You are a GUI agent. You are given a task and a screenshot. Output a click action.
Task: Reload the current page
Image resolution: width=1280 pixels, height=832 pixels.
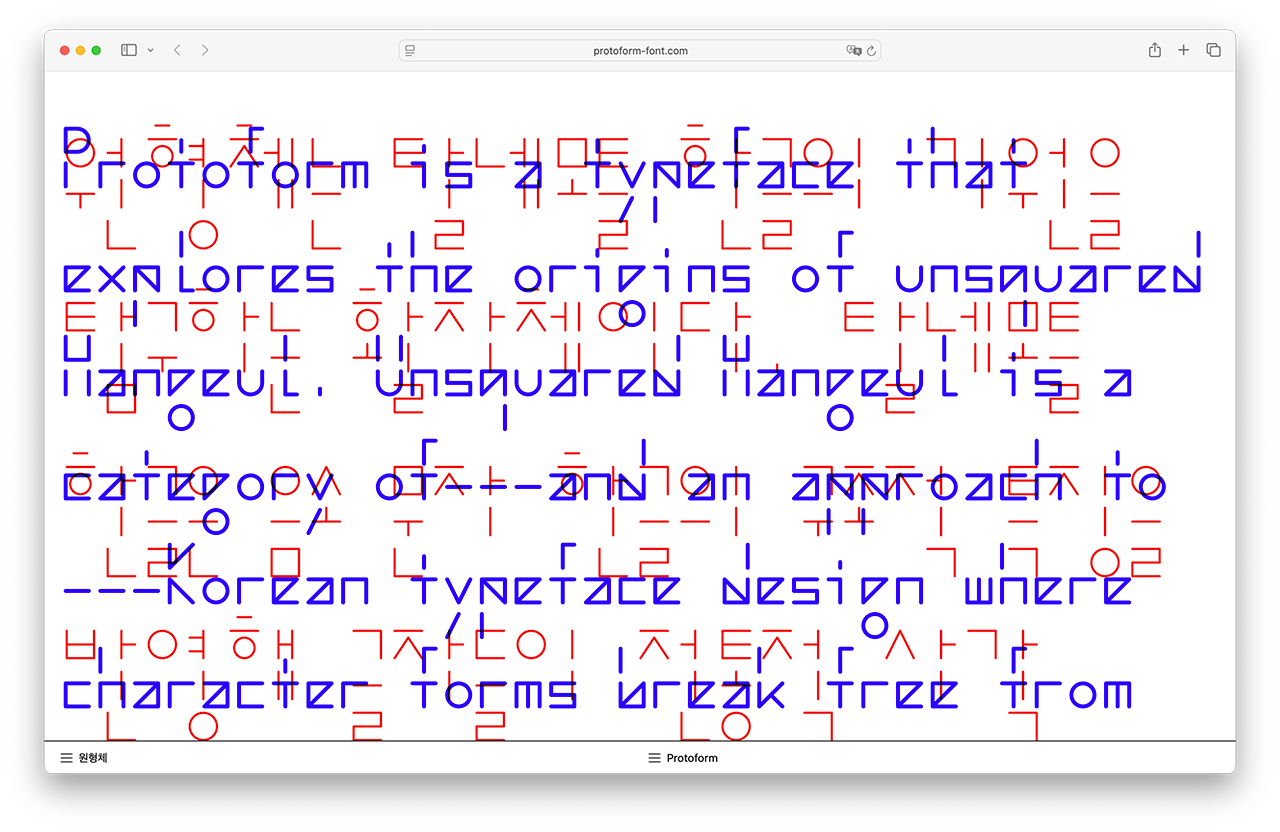871,50
